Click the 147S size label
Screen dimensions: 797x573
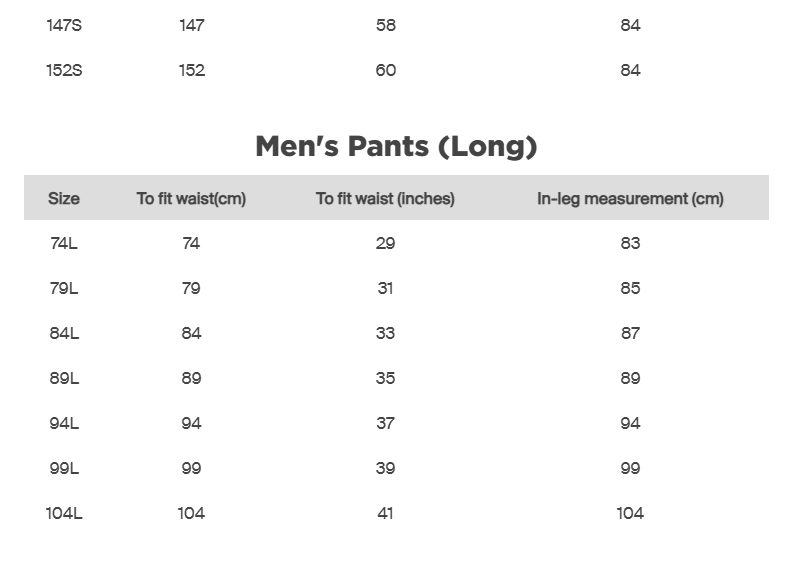coord(64,25)
